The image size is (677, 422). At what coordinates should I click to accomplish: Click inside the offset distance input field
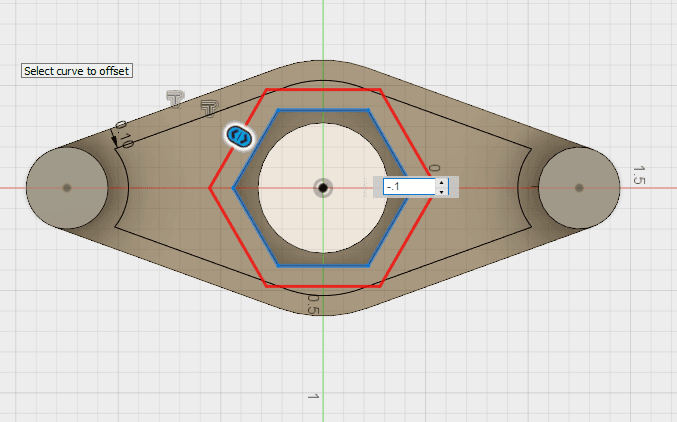(408, 186)
